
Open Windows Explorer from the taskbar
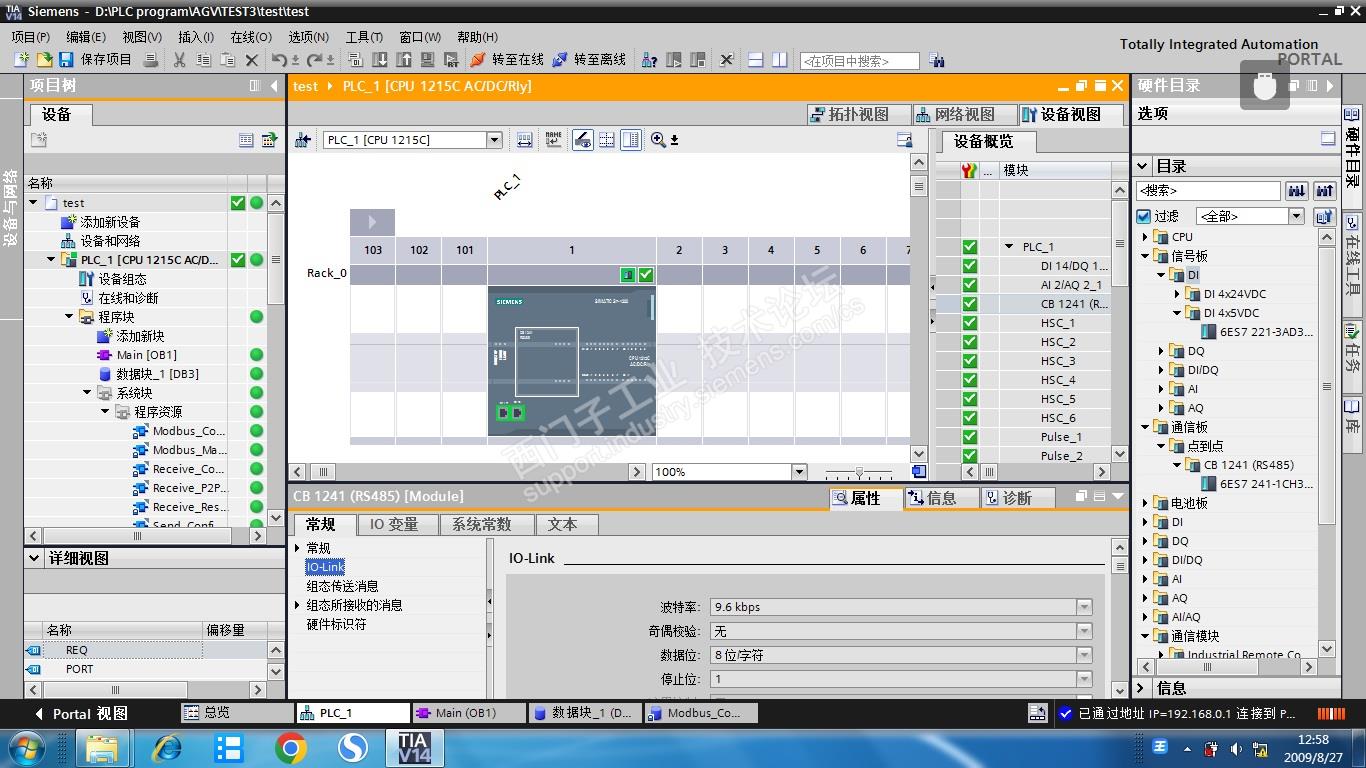click(x=102, y=747)
